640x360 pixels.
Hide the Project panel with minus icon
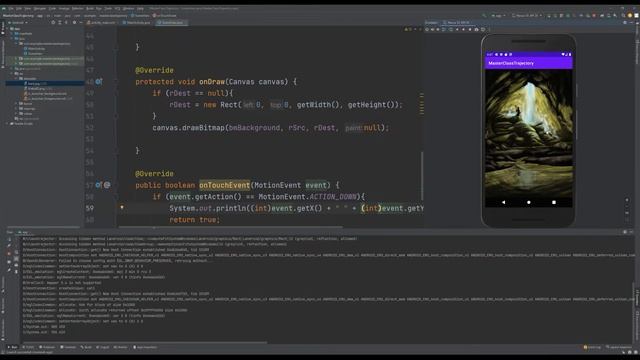[81, 23]
